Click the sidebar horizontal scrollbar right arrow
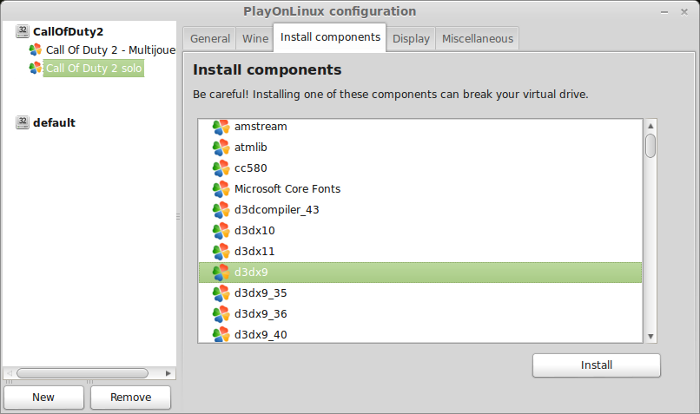The width and height of the screenshot is (700, 414). [x=168, y=373]
